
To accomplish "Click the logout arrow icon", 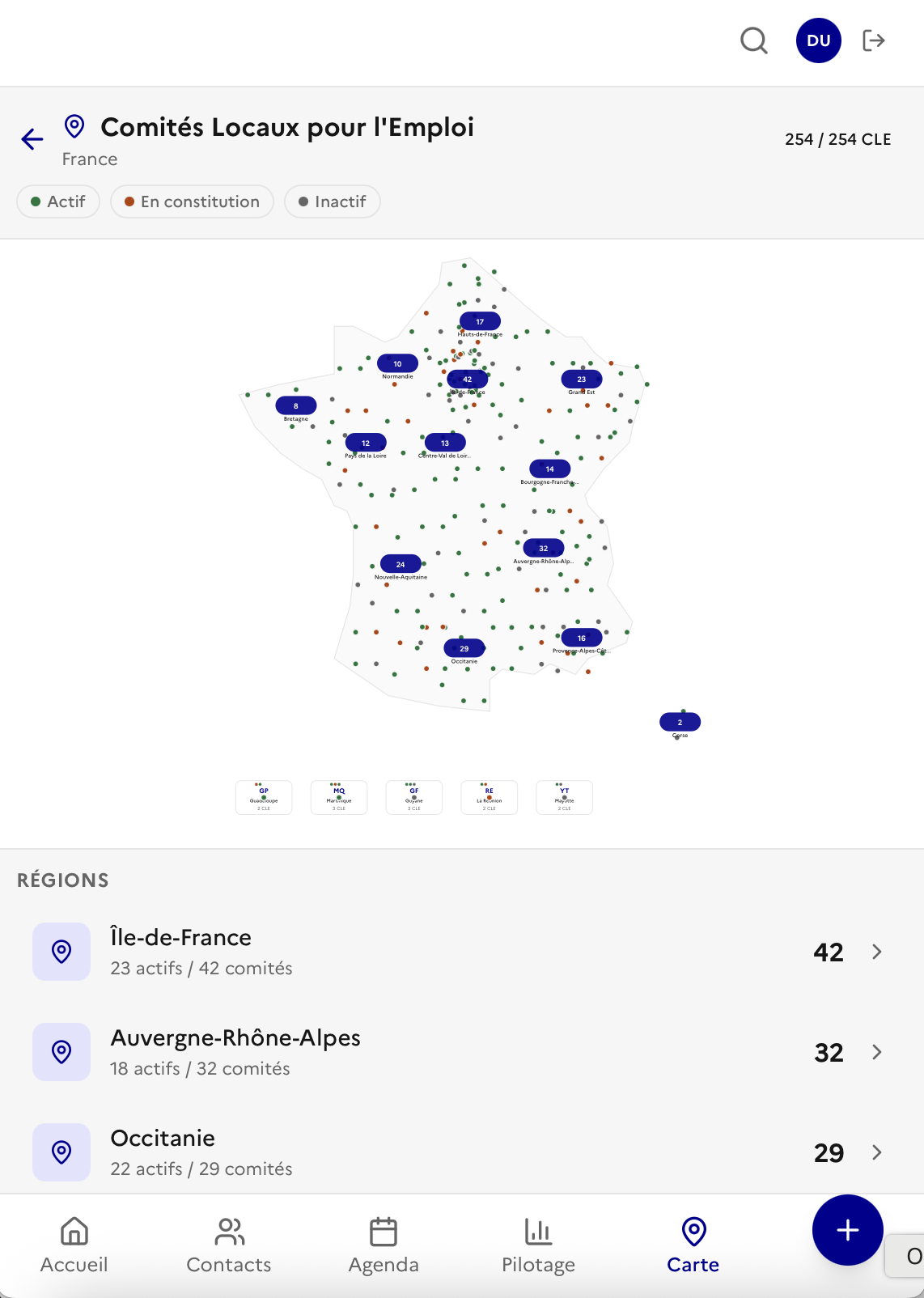I will (x=874, y=40).
